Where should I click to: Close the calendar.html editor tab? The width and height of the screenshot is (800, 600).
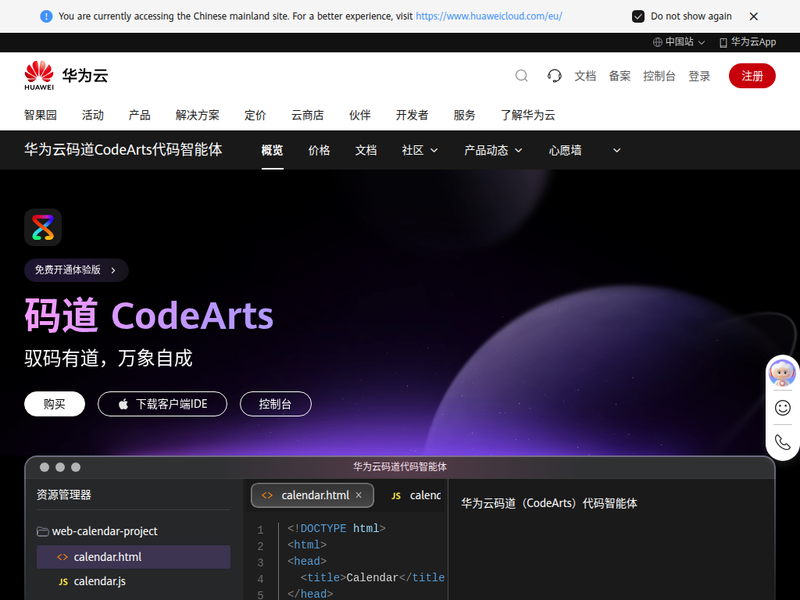(359, 495)
